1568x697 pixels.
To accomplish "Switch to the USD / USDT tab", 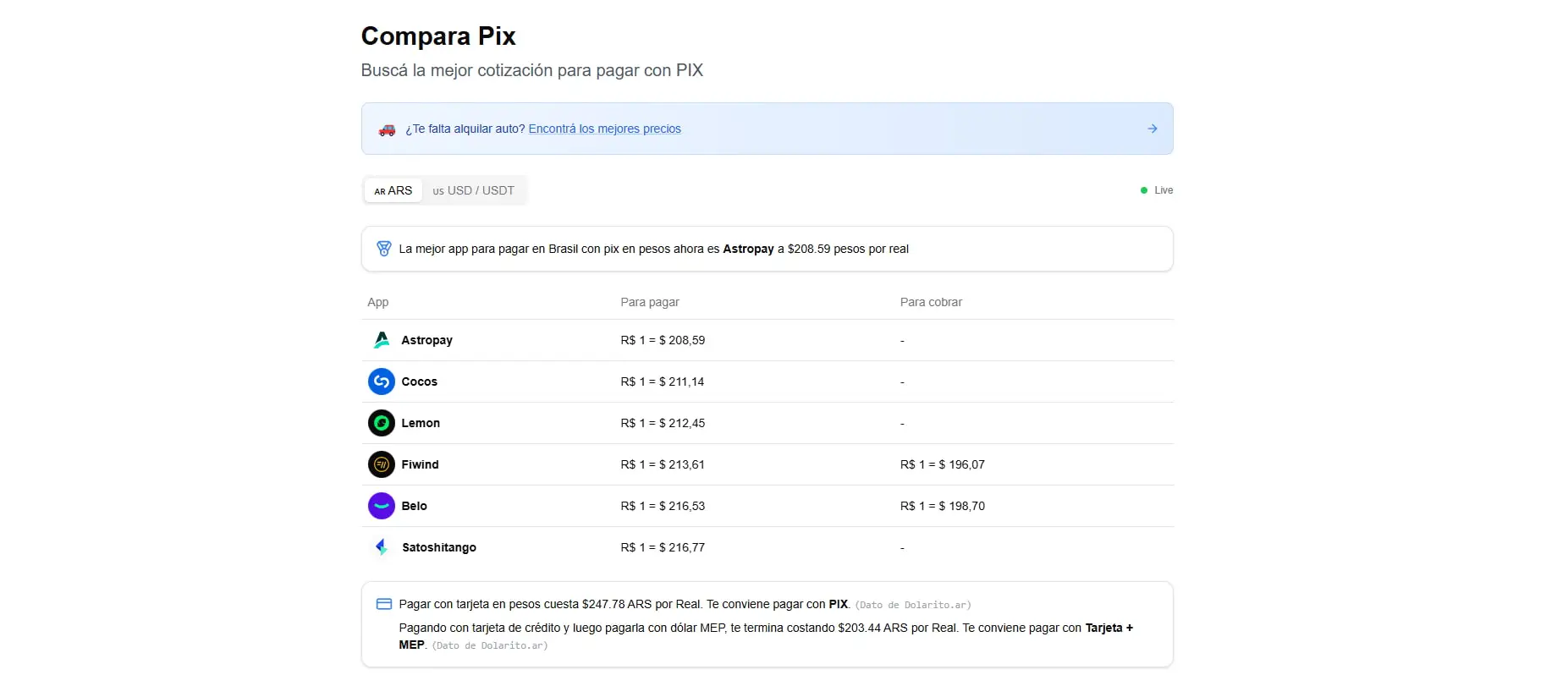I will pyautogui.click(x=474, y=190).
